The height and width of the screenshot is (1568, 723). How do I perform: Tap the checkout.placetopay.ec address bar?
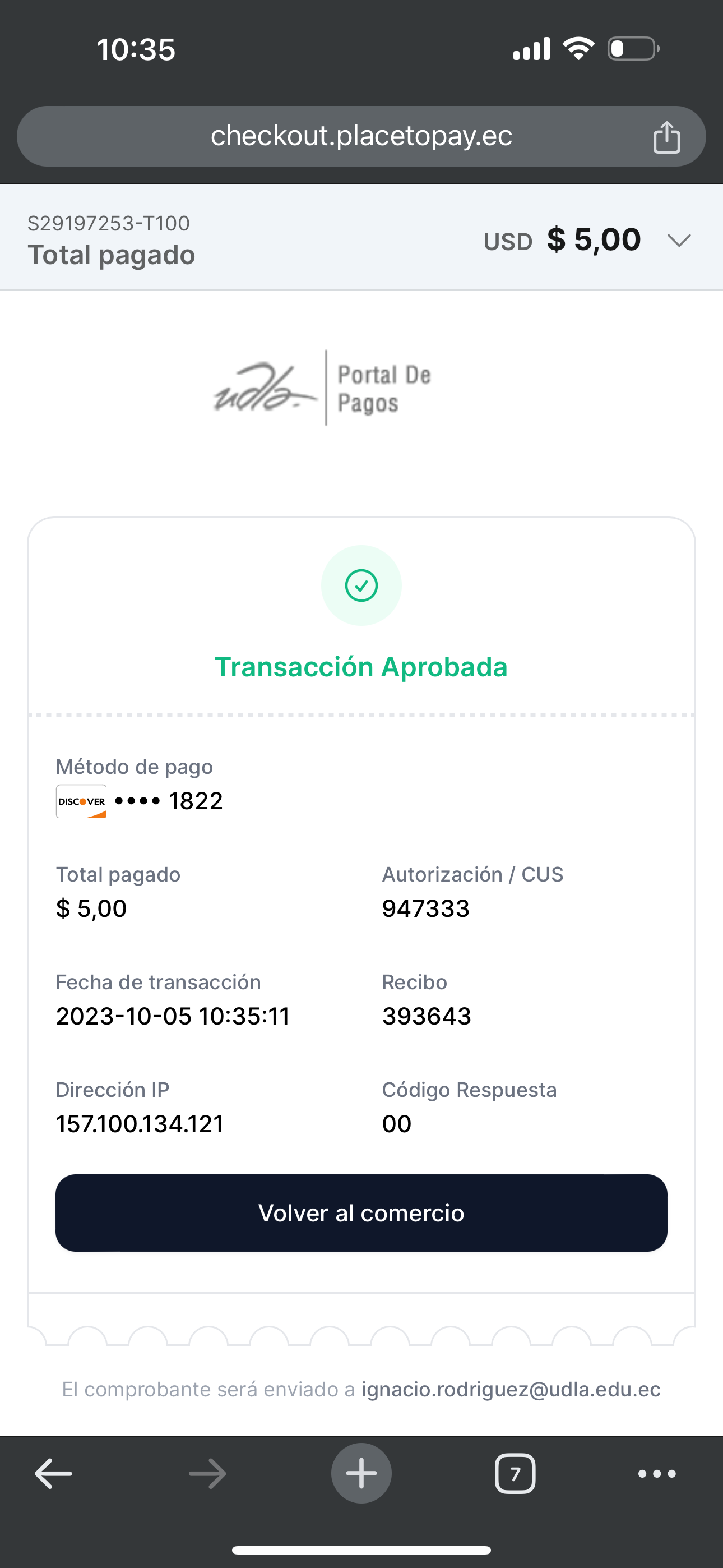click(361, 136)
